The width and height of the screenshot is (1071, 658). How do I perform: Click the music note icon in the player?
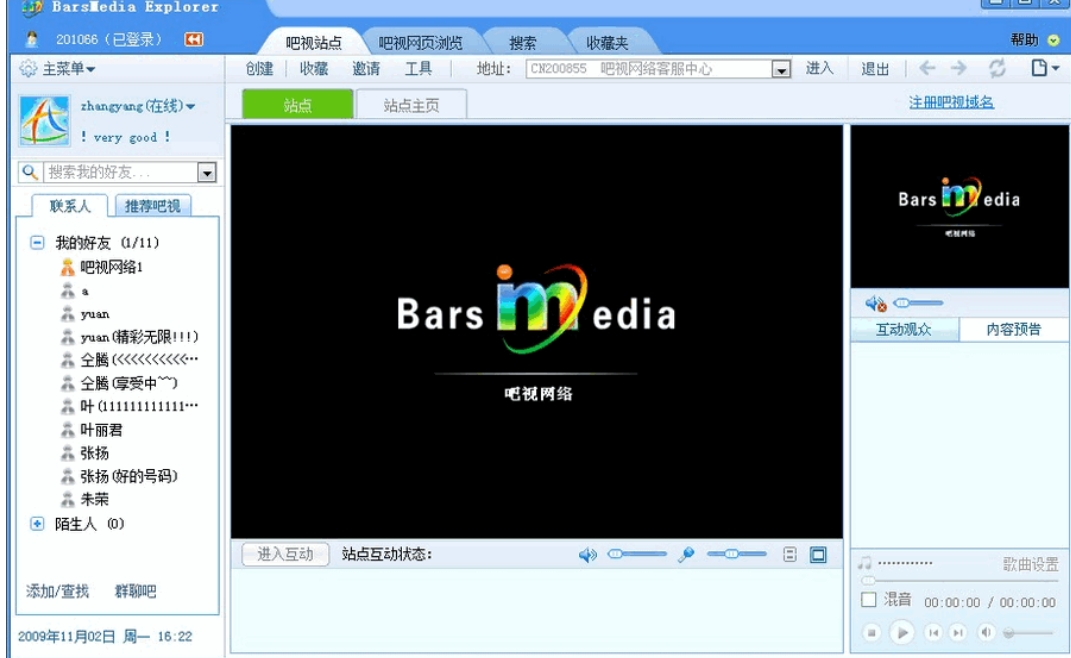click(865, 563)
